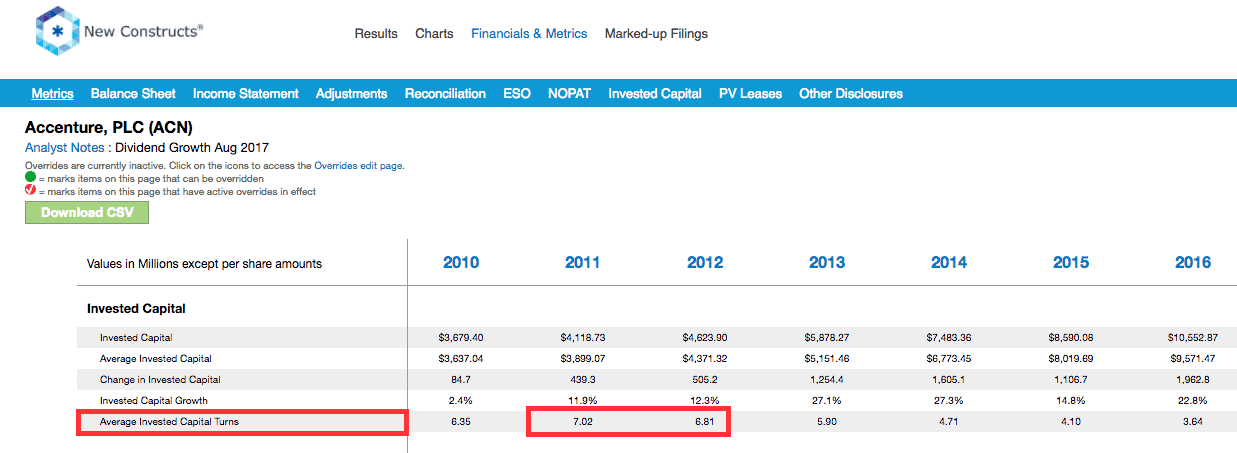Switch to the Balance Sheet tab
The width and height of the screenshot is (1237, 453).
tap(133, 93)
